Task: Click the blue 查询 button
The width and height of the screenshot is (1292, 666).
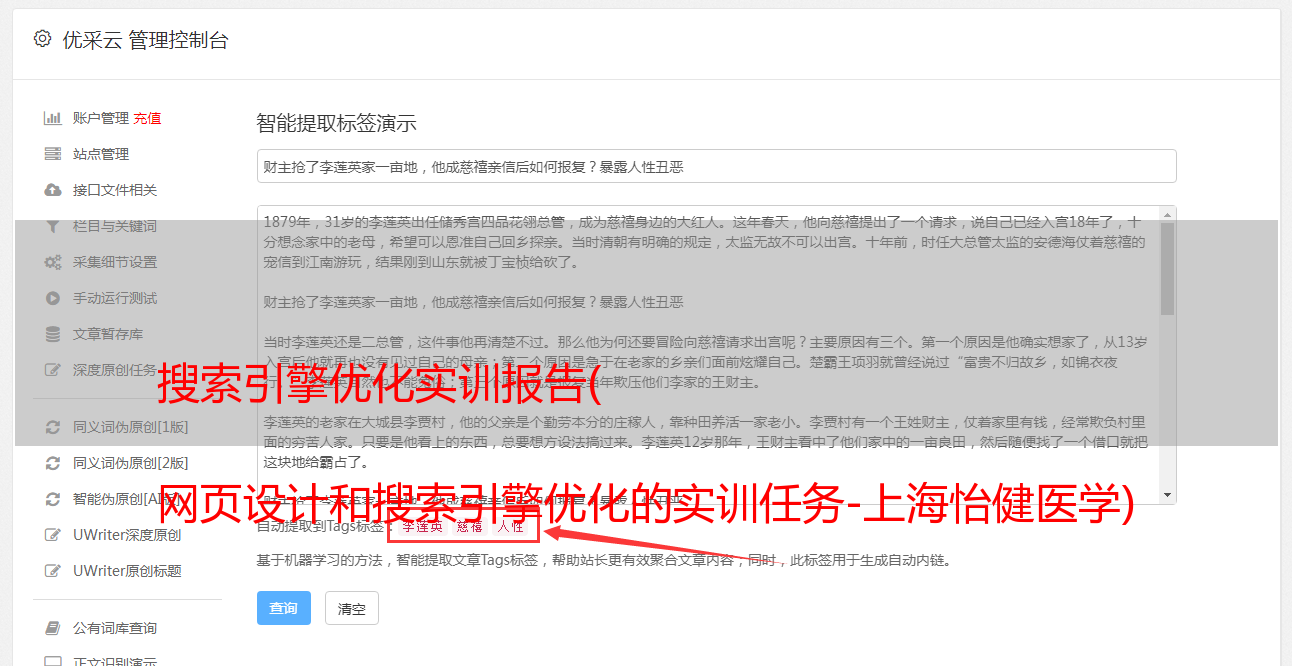Action: pos(284,608)
